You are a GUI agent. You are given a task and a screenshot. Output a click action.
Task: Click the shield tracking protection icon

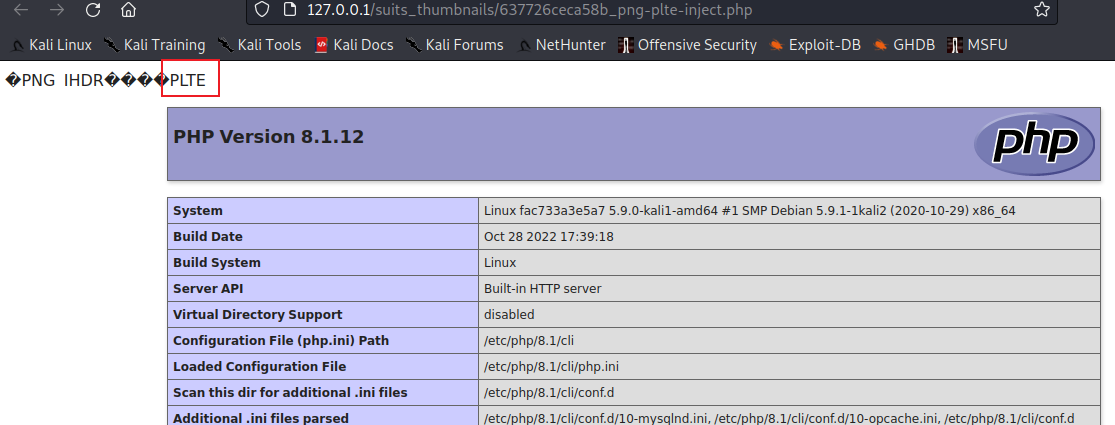tap(262, 9)
